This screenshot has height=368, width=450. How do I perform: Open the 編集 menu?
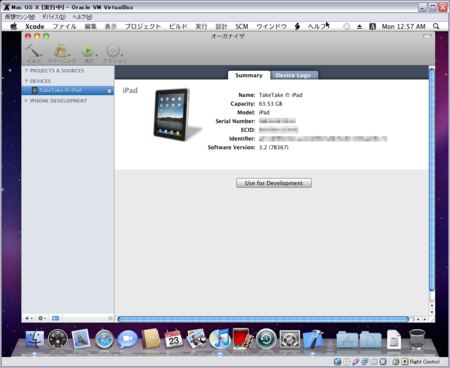(90, 27)
